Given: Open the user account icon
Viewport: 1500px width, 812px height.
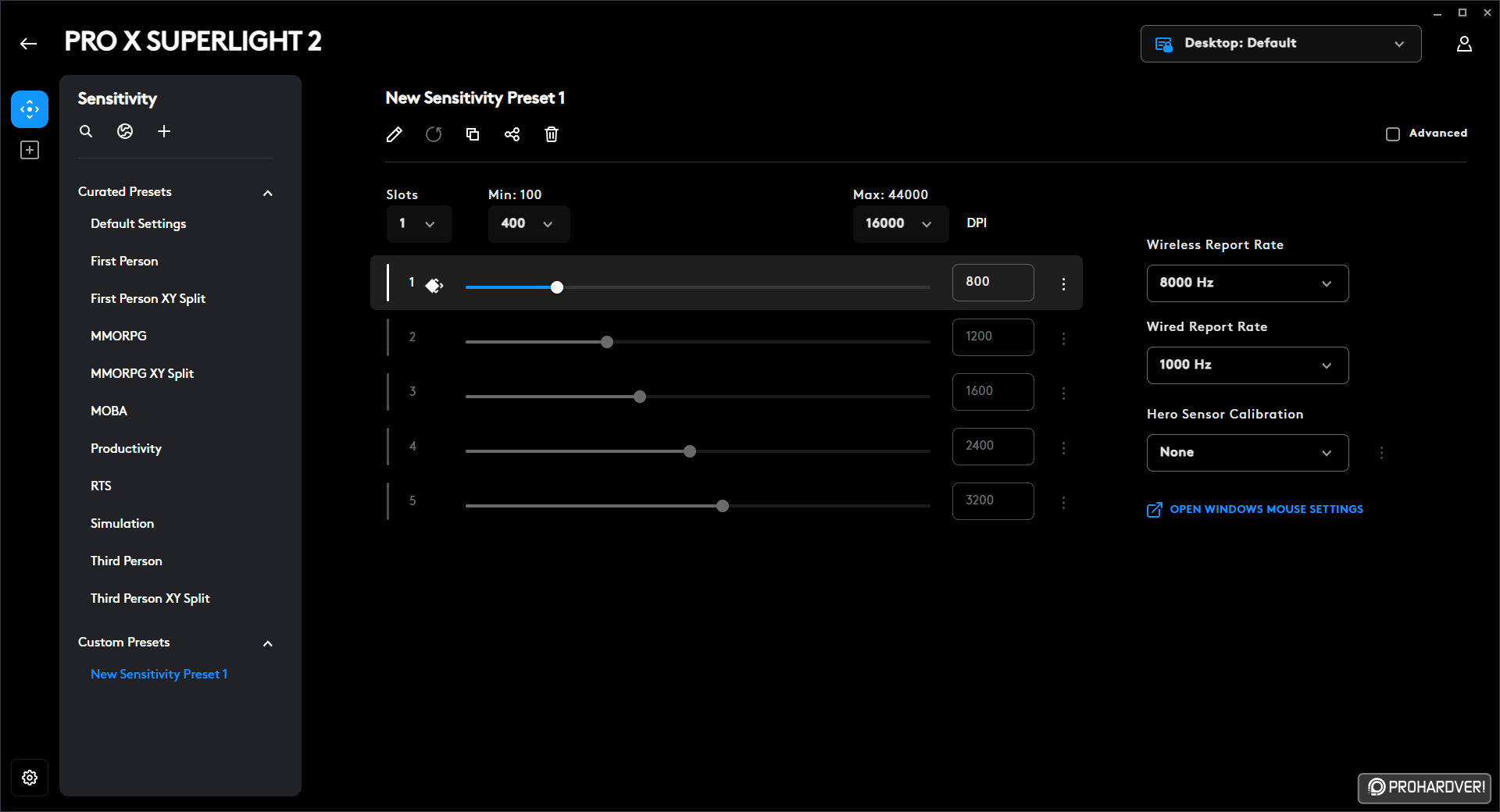Looking at the screenshot, I should (x=1464, y=44).
